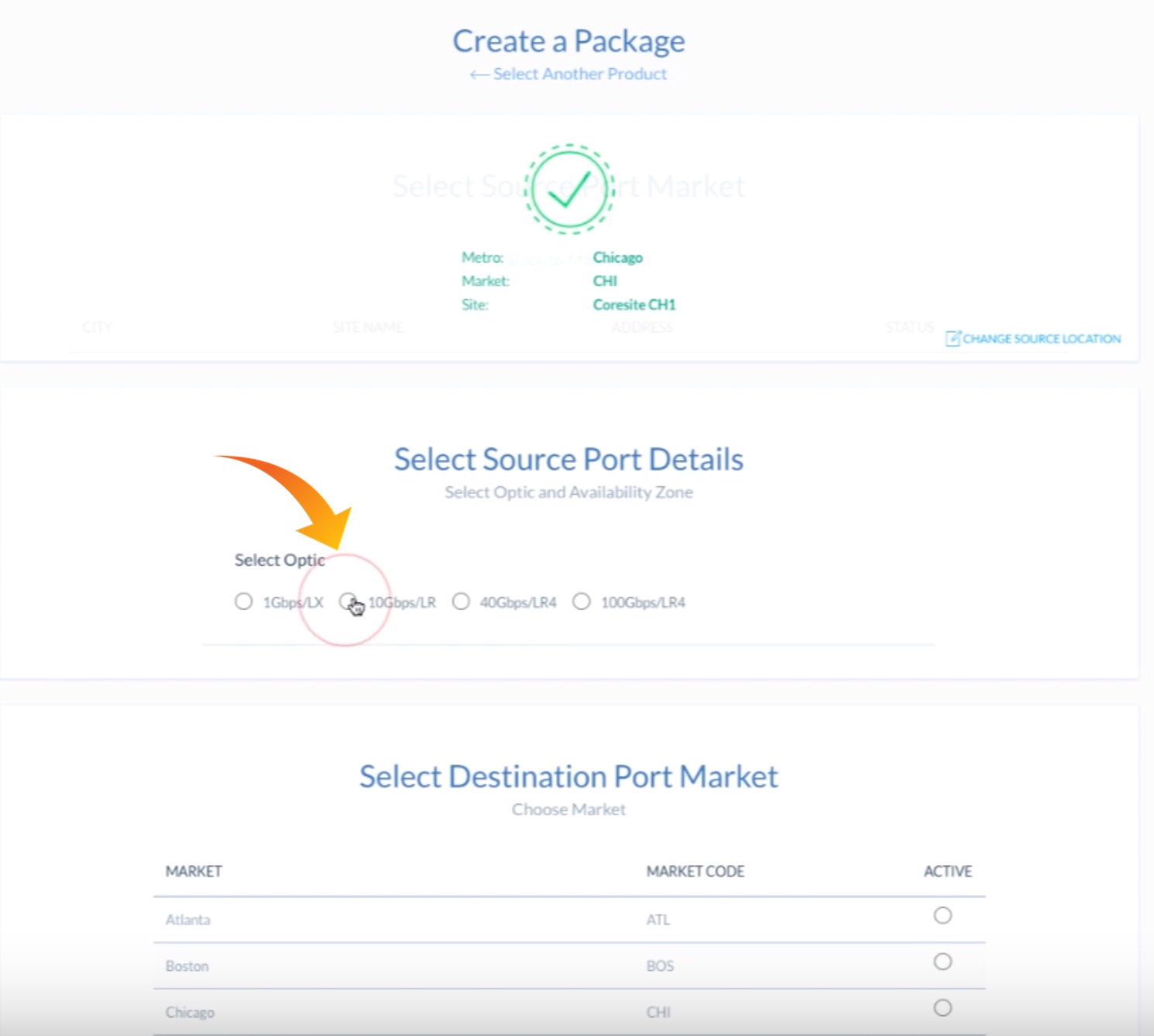The image size is (1154, 1036).
Task: Click the Select Optic label
Action: [280, 560]
